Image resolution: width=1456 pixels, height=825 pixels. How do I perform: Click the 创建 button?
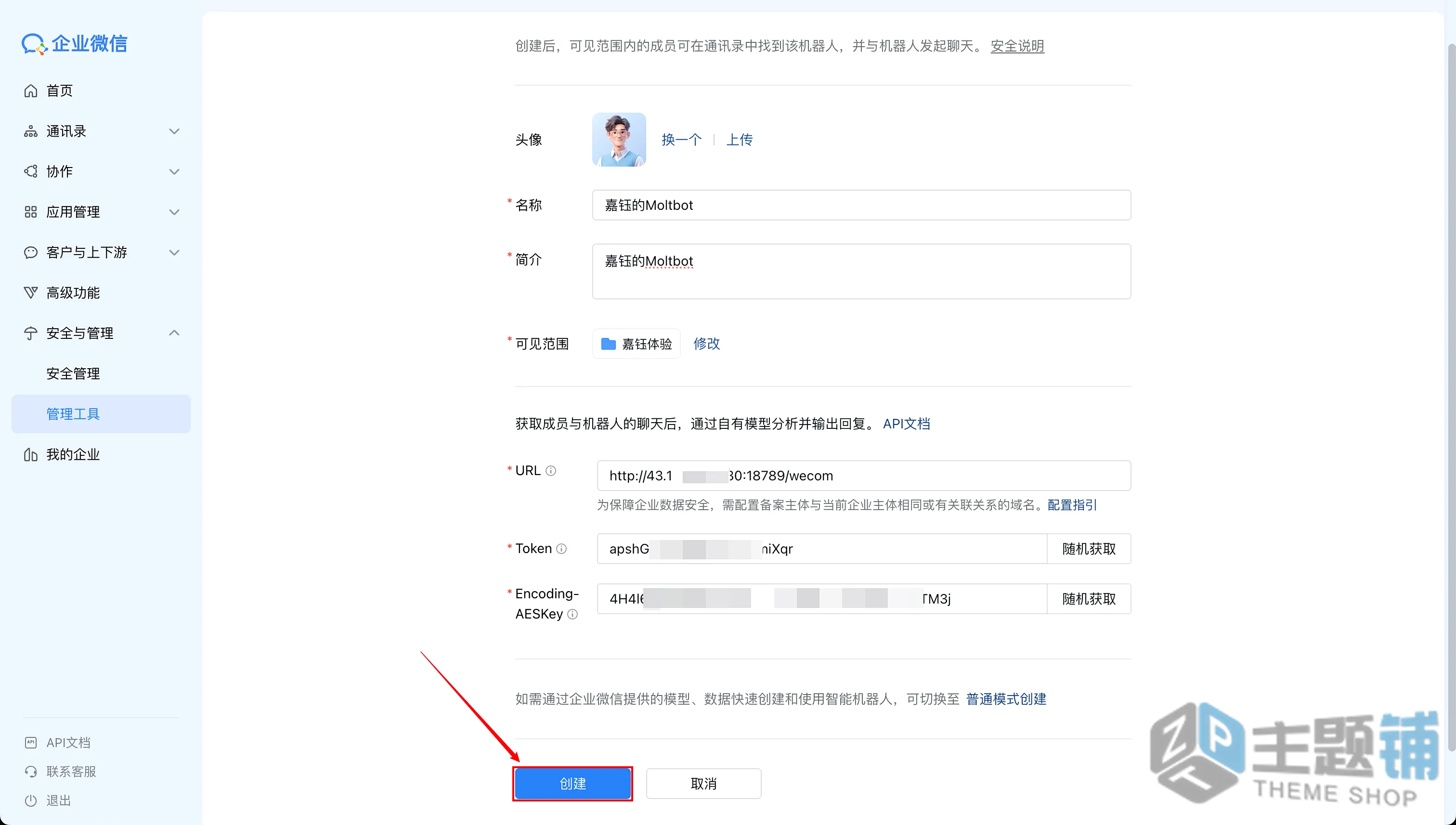[572, 784]
